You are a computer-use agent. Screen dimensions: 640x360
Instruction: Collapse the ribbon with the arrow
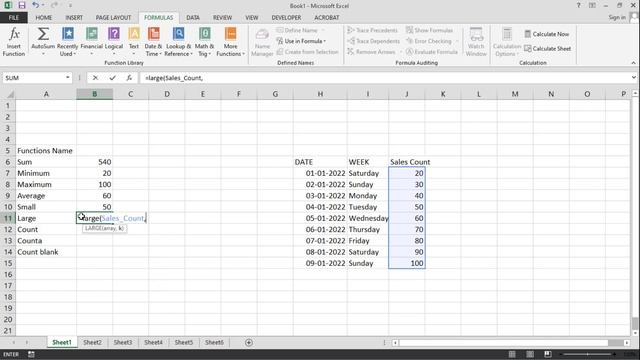pyautogui.click(x=633, y=63)
